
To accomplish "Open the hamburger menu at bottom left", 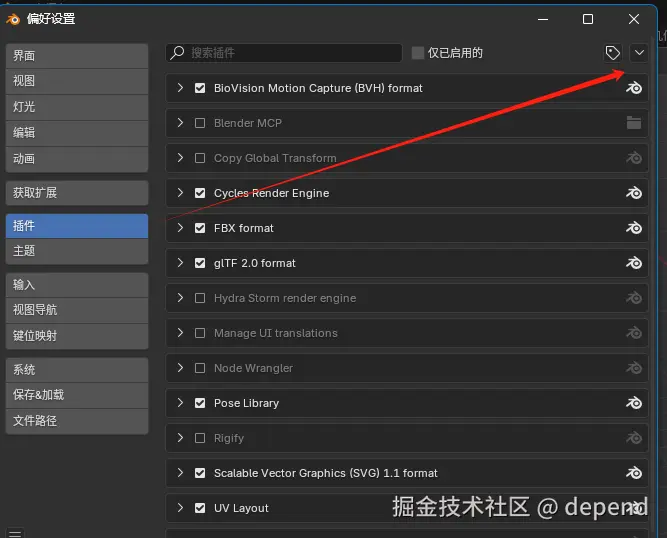I will [15, 533].
